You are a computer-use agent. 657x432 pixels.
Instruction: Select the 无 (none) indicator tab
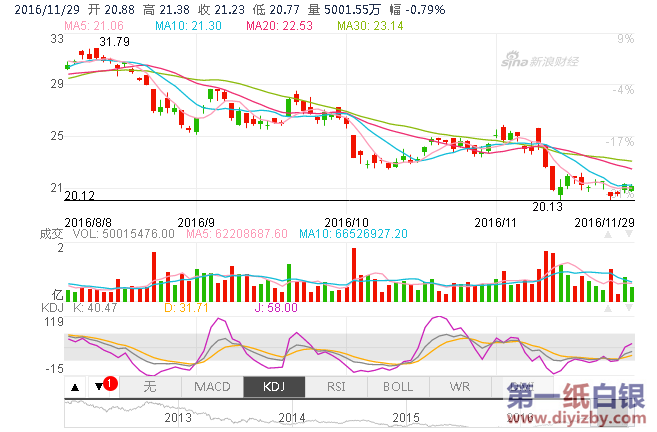click(x=150, y=386)
